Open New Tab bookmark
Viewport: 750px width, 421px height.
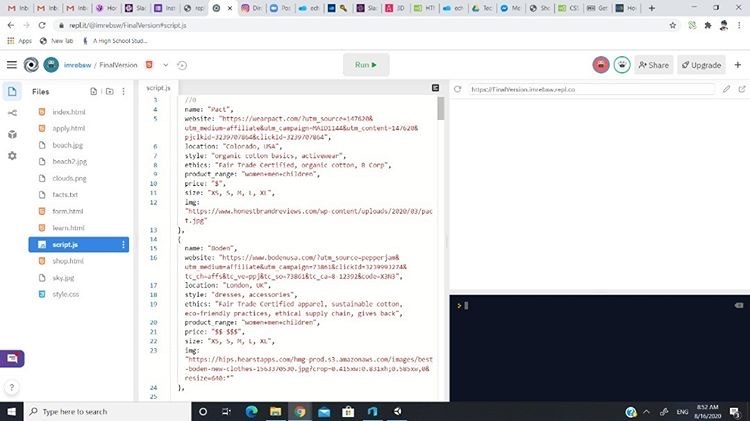coord(56,41)
